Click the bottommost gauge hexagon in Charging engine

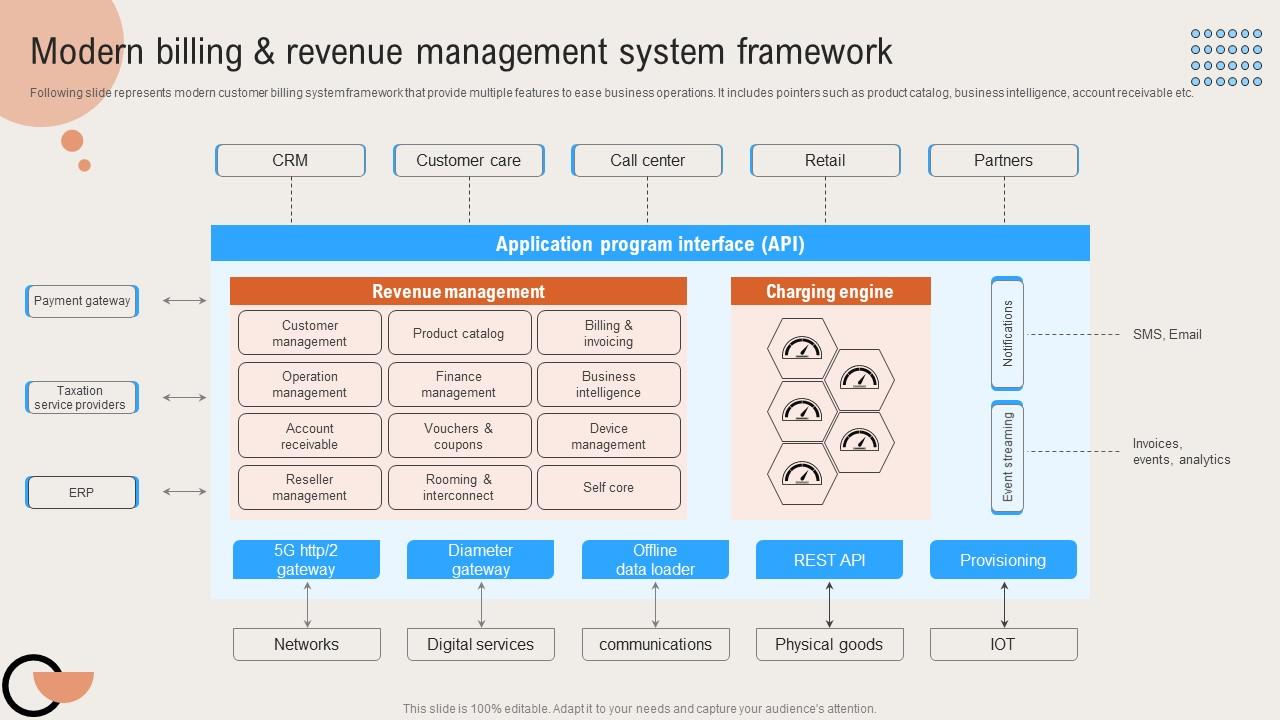802,473
